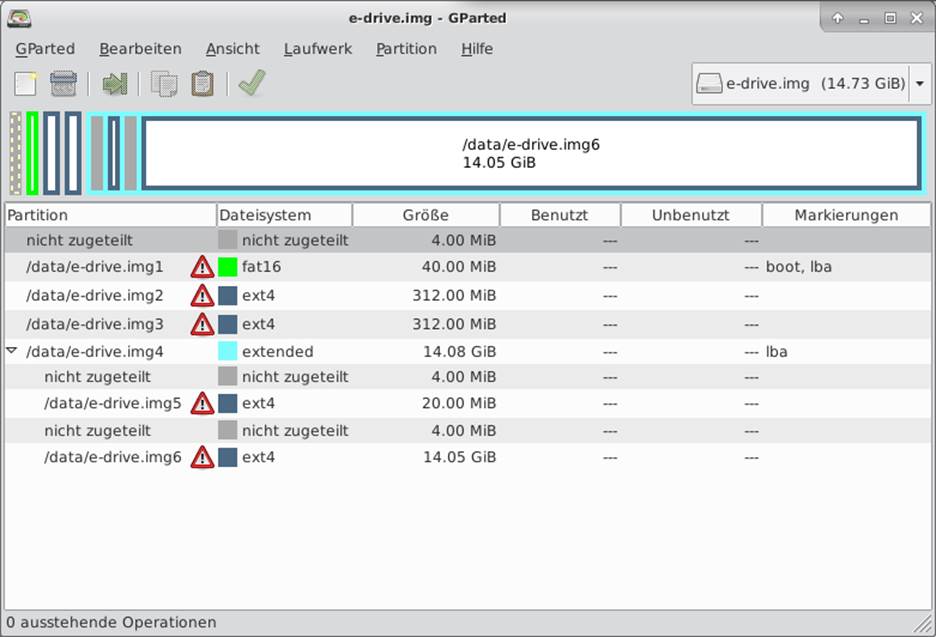Open the Ansicht menu
Image resolution: width=936 pixels, height=637 pixels.
[x=232, y=49]
